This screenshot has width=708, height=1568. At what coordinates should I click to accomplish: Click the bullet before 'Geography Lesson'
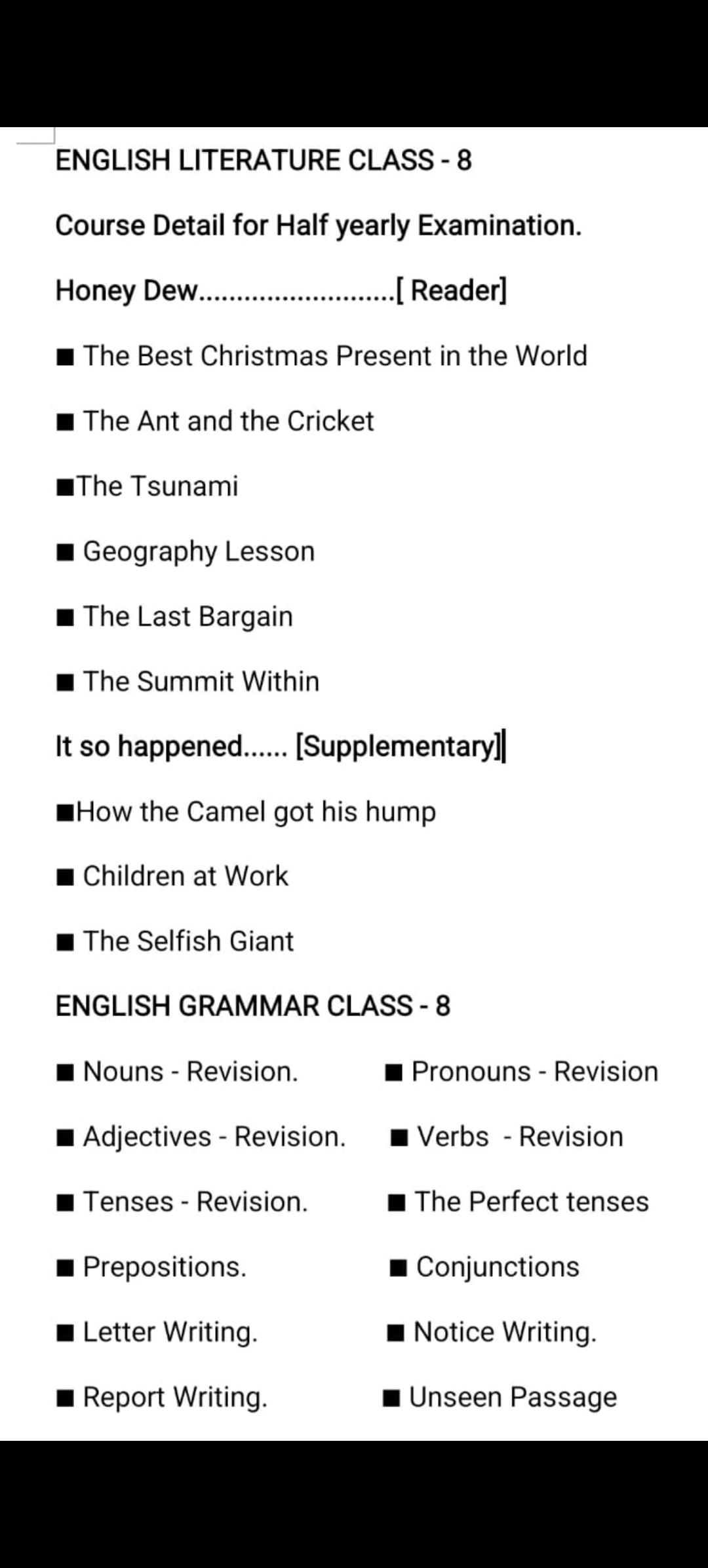(x=66, y=553)
